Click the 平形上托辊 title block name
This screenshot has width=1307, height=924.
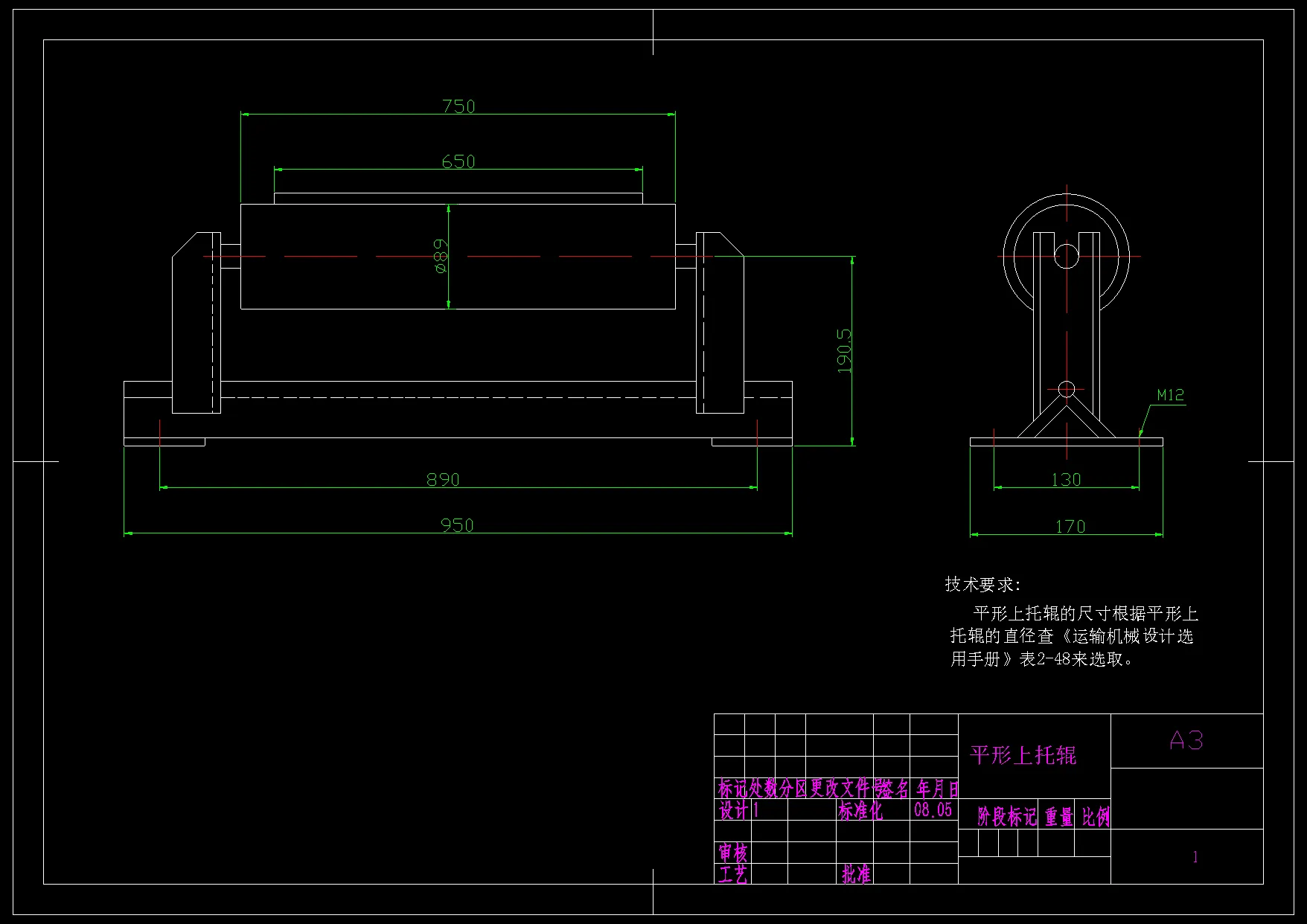[x=1023, y=756]
